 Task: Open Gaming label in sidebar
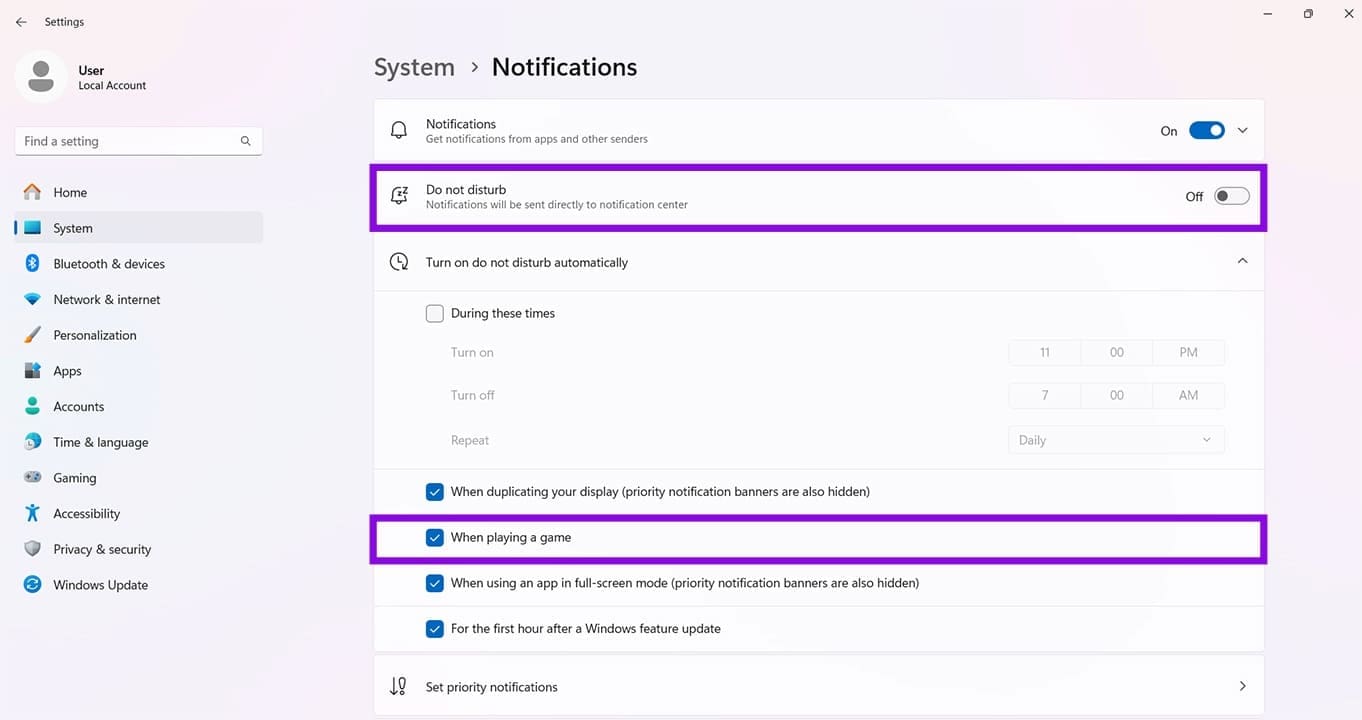tap(75, 478)
